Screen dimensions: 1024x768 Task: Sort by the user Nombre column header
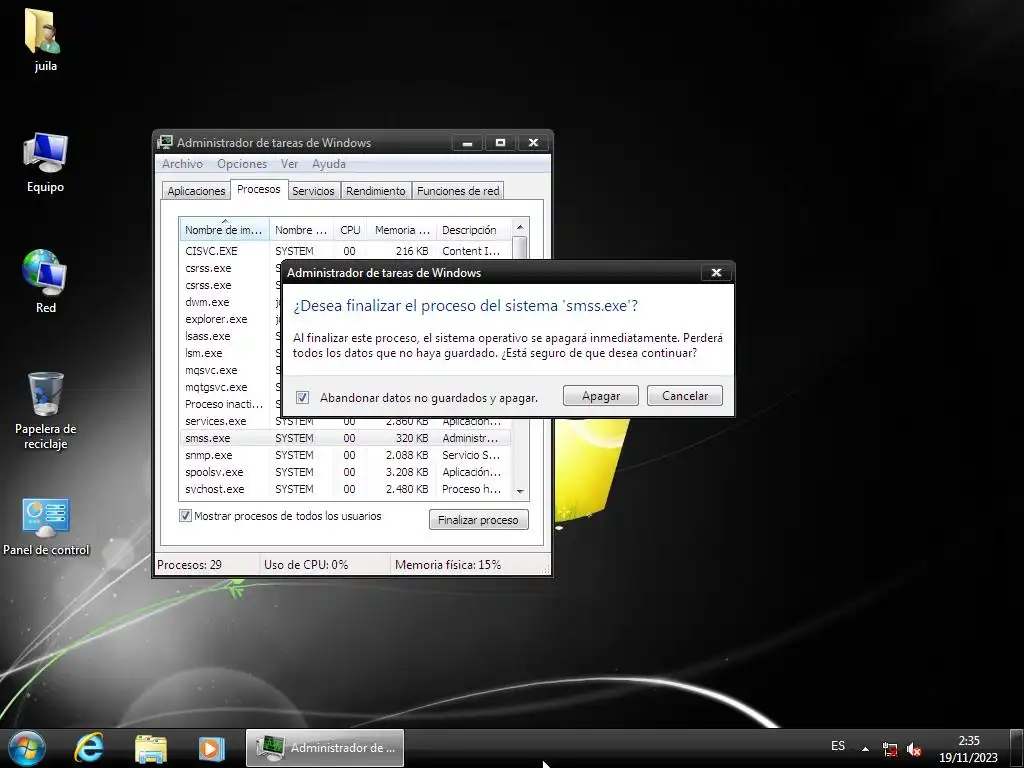tap(301, 230)
